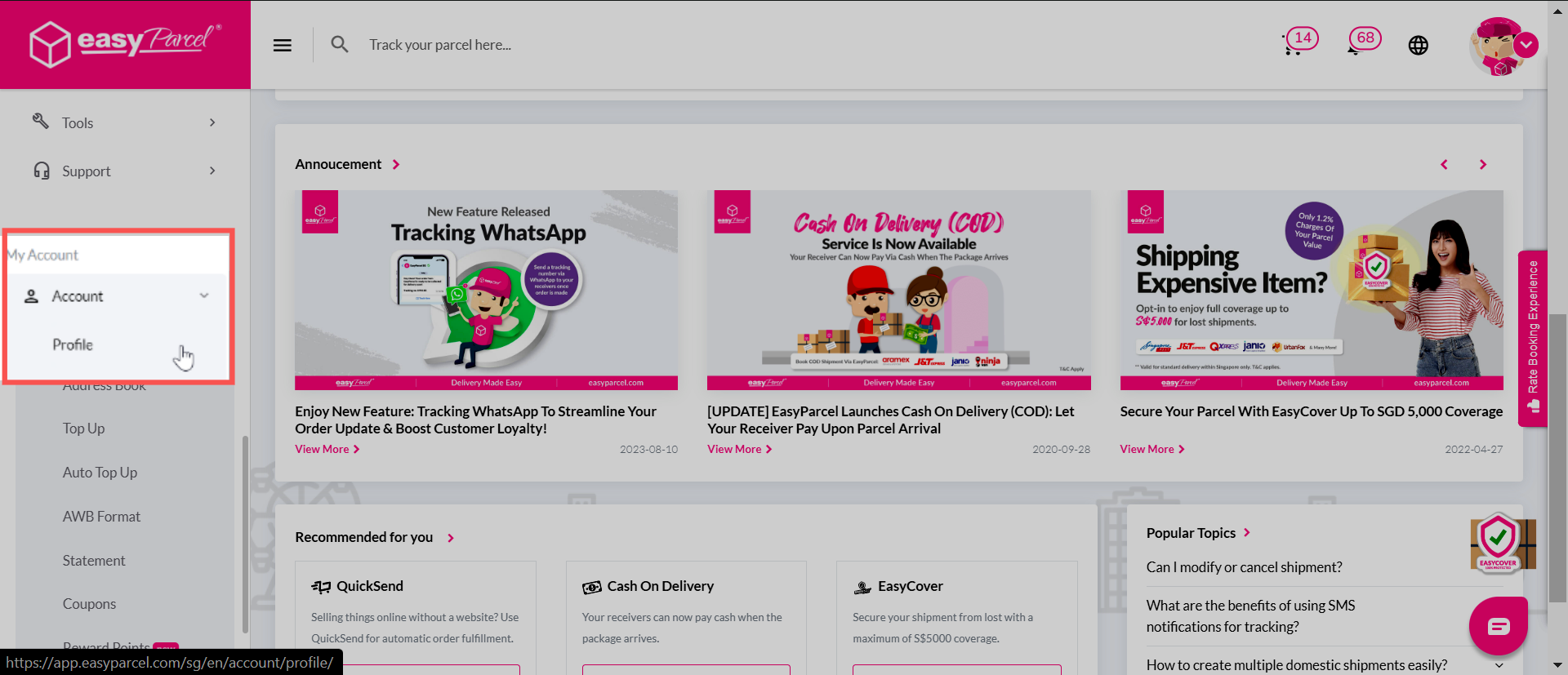Click the arrow next to Recommended for you
Screen dimensions: 1568x675
[451, 538]
